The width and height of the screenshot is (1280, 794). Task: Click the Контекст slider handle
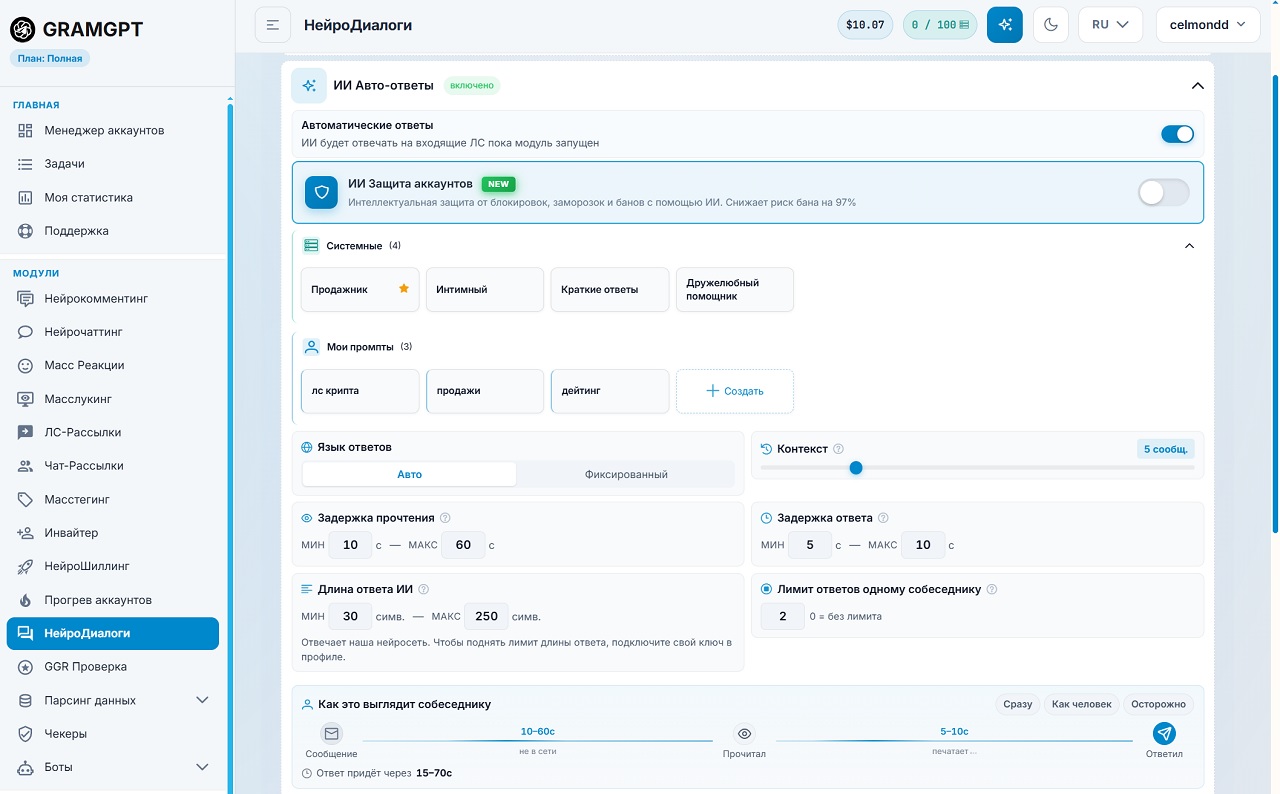pyautogui.click(x=856, y=467)
